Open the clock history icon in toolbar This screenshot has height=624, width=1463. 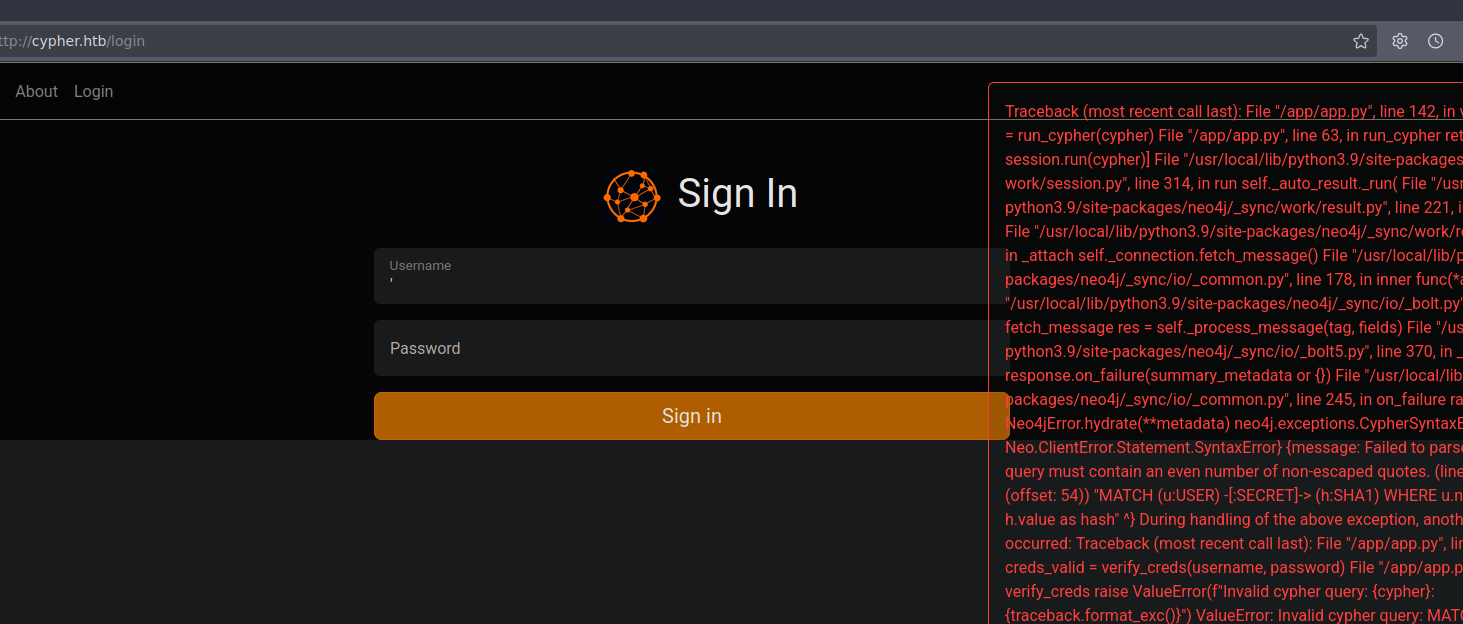pos(1435,41)
